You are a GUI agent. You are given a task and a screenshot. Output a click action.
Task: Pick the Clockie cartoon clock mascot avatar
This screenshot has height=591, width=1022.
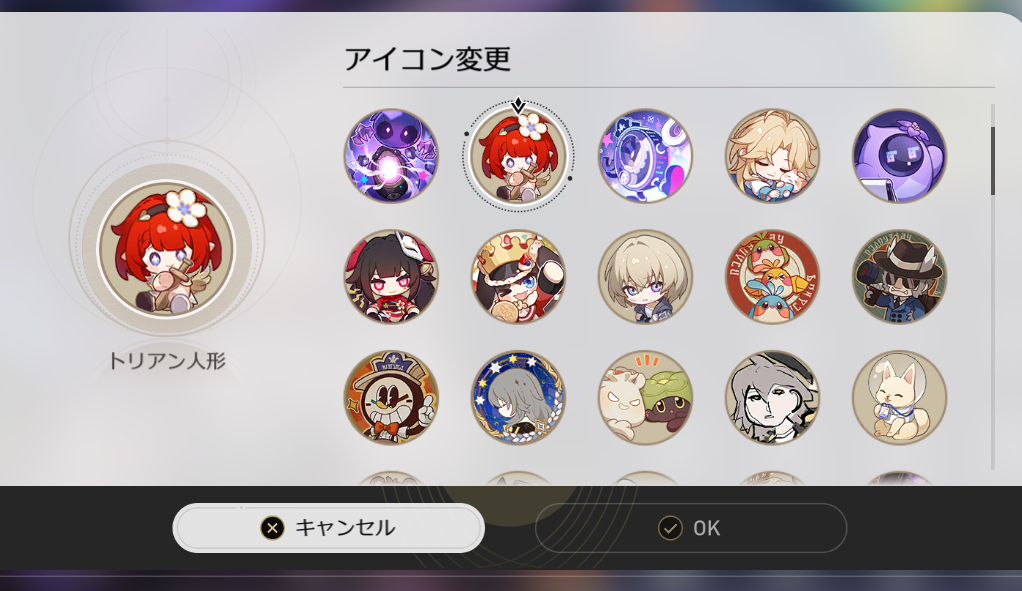pyautogui.click(x=391, y=397)
